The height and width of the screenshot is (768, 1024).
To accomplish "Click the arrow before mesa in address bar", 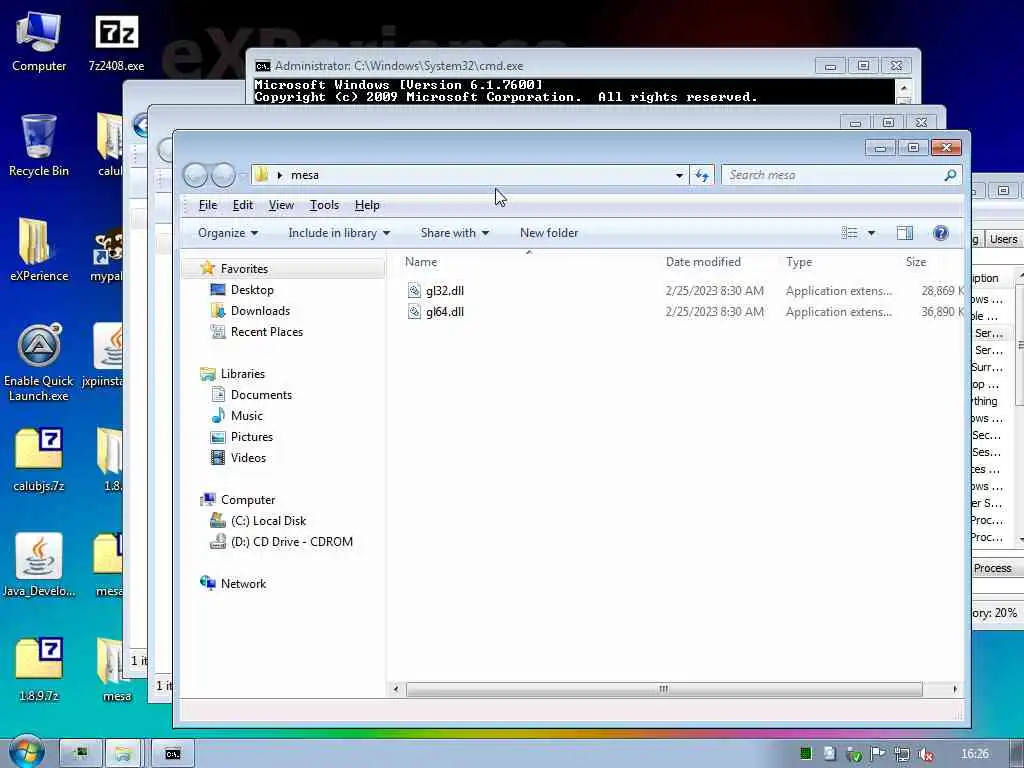I will [x=280, y=175].
